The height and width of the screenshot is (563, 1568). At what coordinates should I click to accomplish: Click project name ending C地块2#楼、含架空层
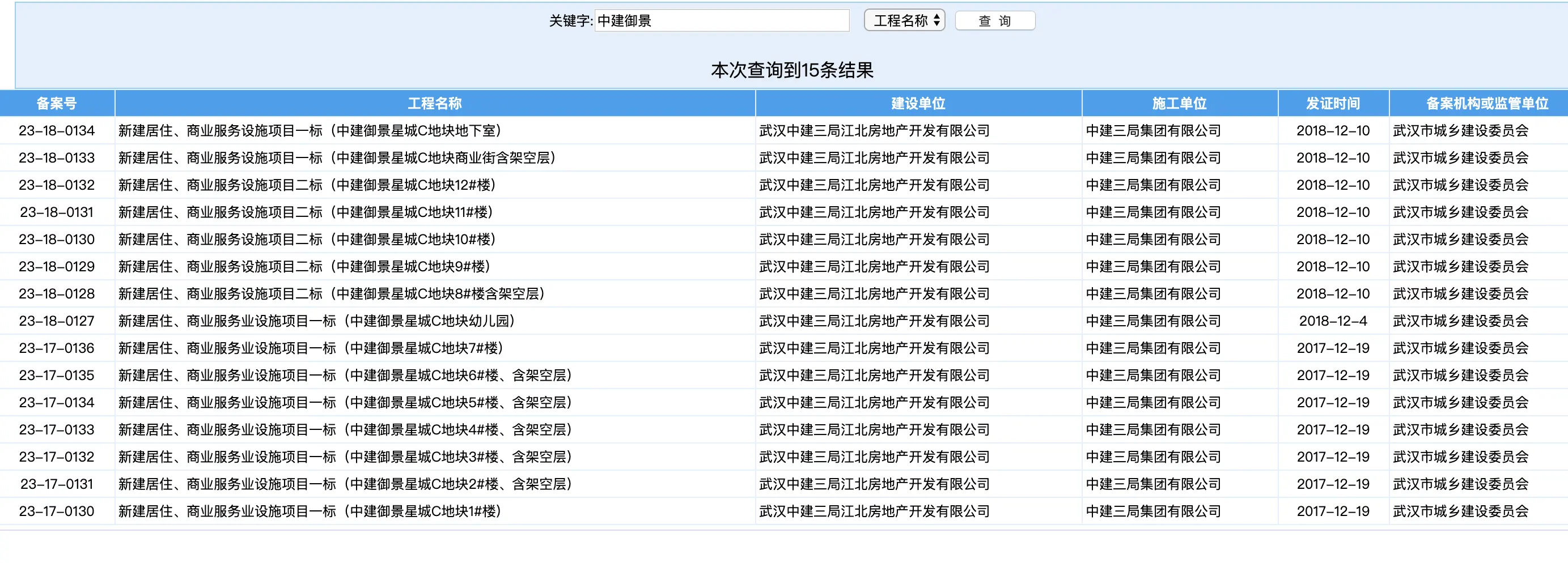point(347,484)
